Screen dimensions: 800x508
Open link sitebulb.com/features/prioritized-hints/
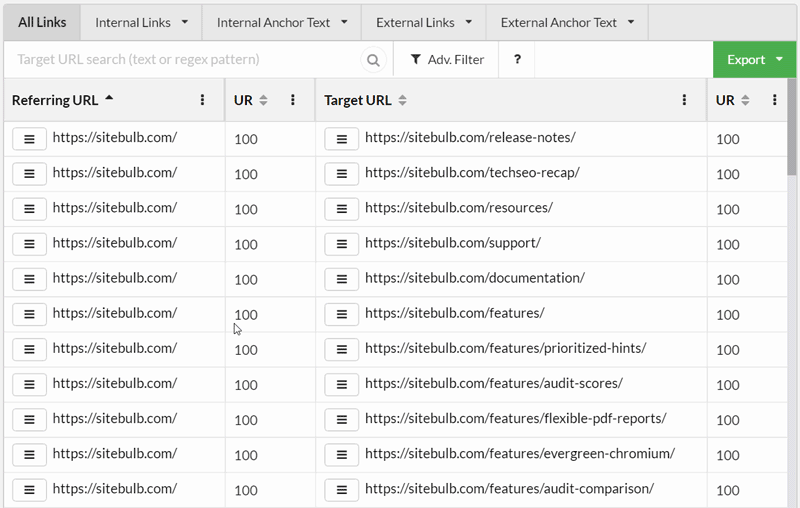tap(505, 348)
